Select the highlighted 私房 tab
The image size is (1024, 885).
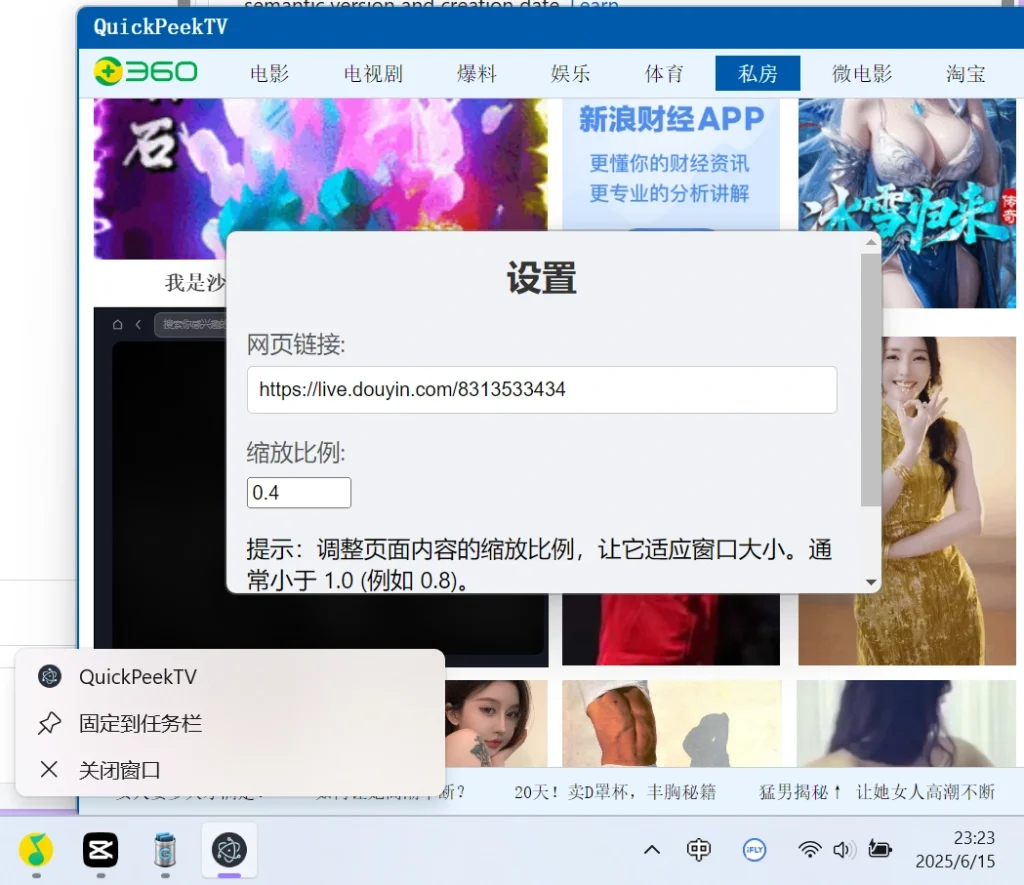758,73
